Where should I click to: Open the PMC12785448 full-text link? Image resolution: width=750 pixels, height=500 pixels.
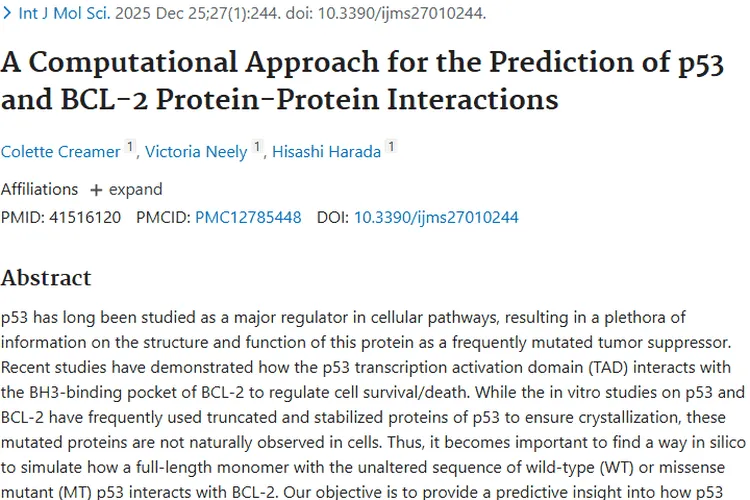pos(248,217)
